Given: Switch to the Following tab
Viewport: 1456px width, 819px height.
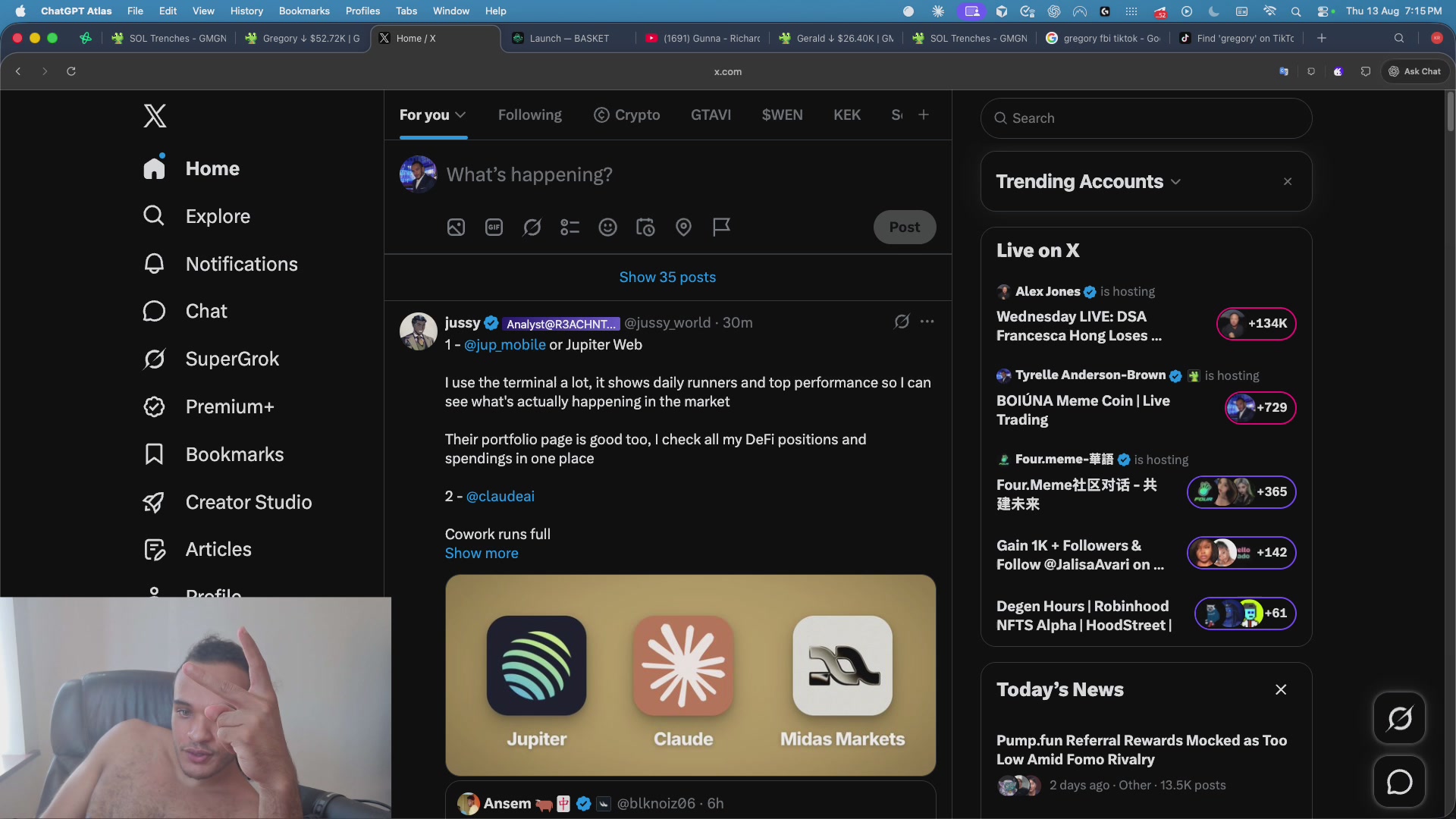Looking at the screenshot, I should click(530, 115).
